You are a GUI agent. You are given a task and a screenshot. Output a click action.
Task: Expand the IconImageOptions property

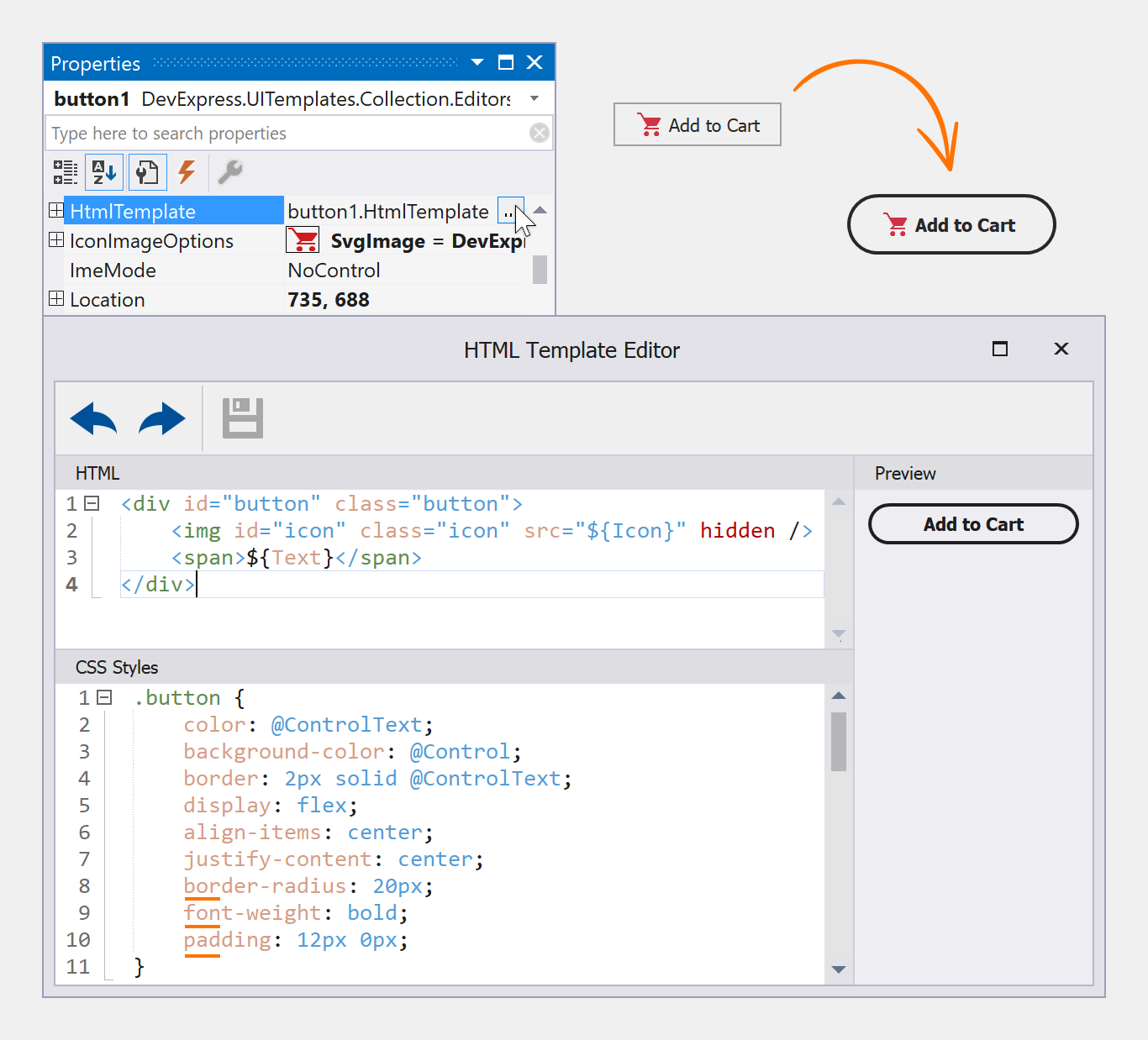point(56,240)
